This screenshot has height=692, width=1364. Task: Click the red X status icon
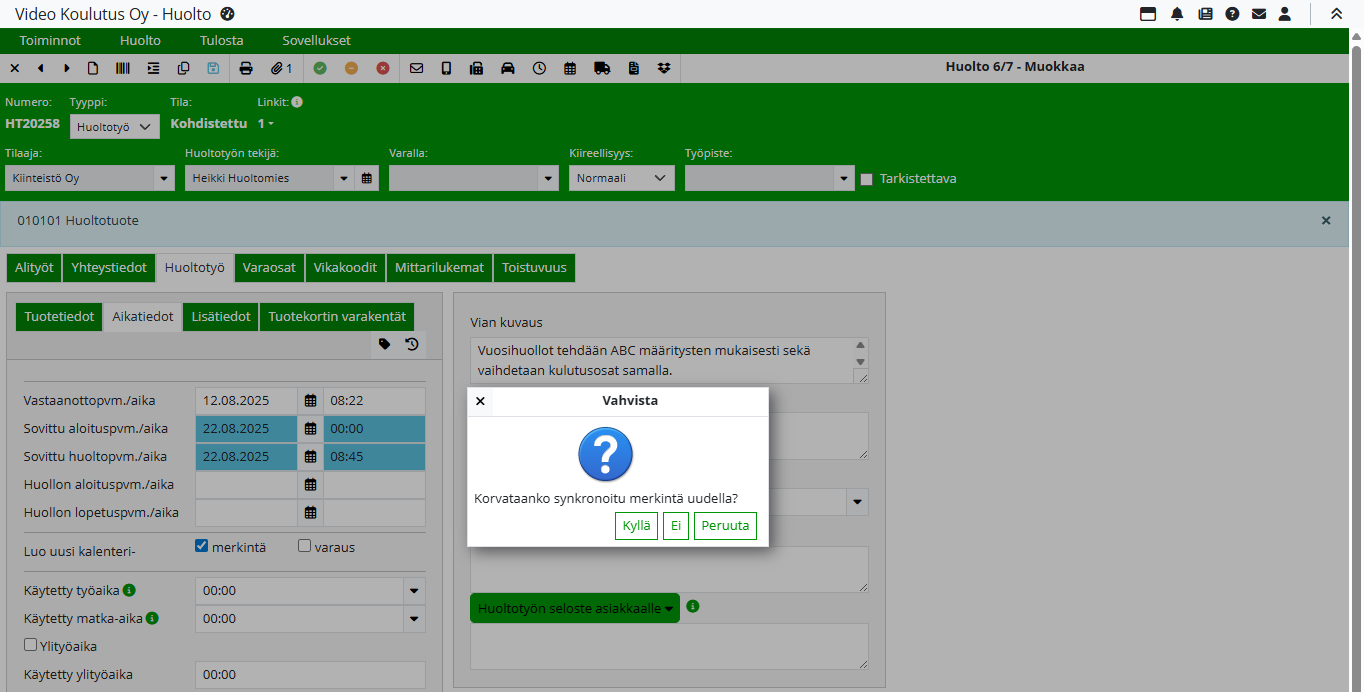(383, 68)
